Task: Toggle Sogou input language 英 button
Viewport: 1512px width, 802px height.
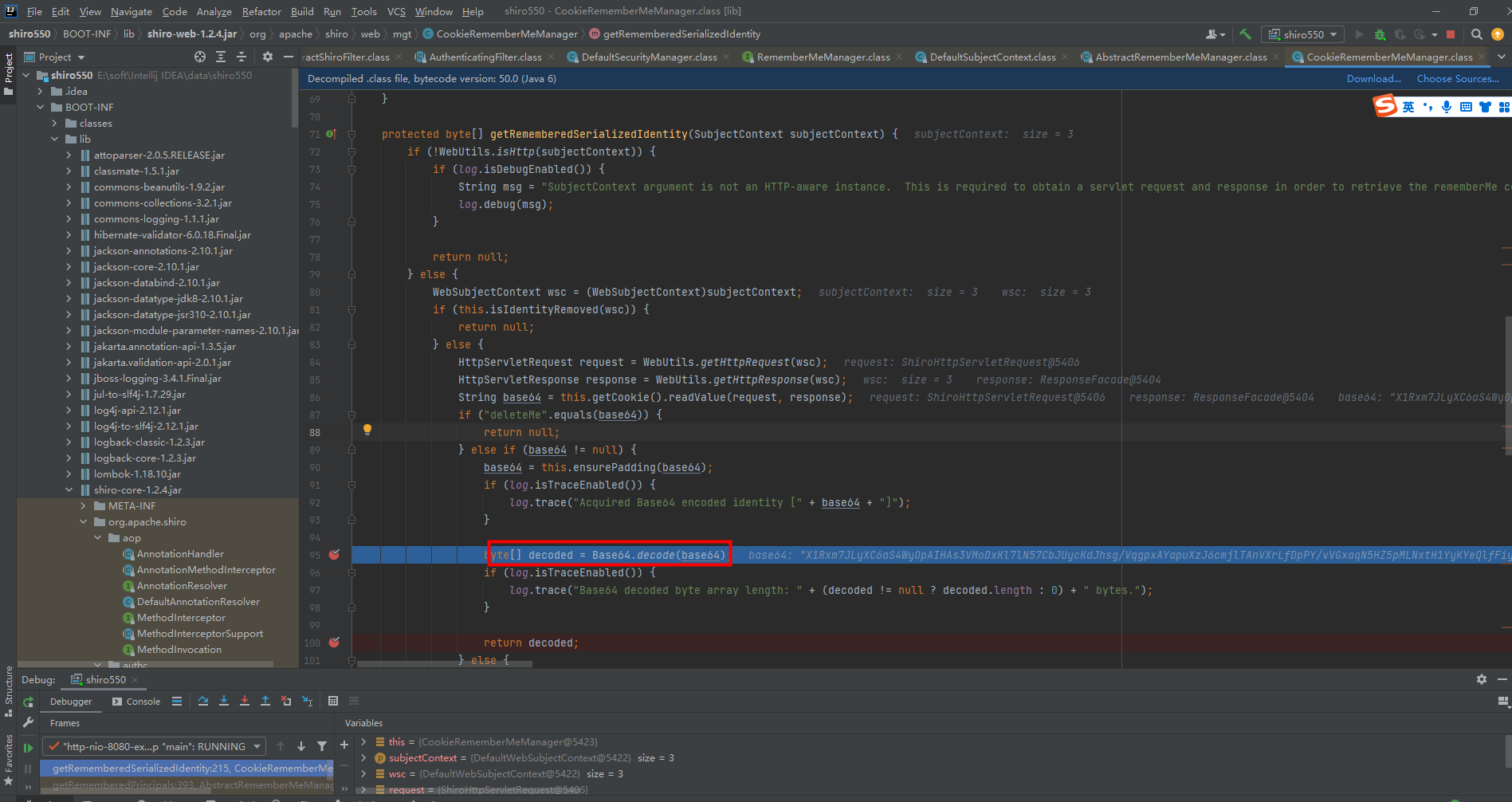Action: (1408, 107)
